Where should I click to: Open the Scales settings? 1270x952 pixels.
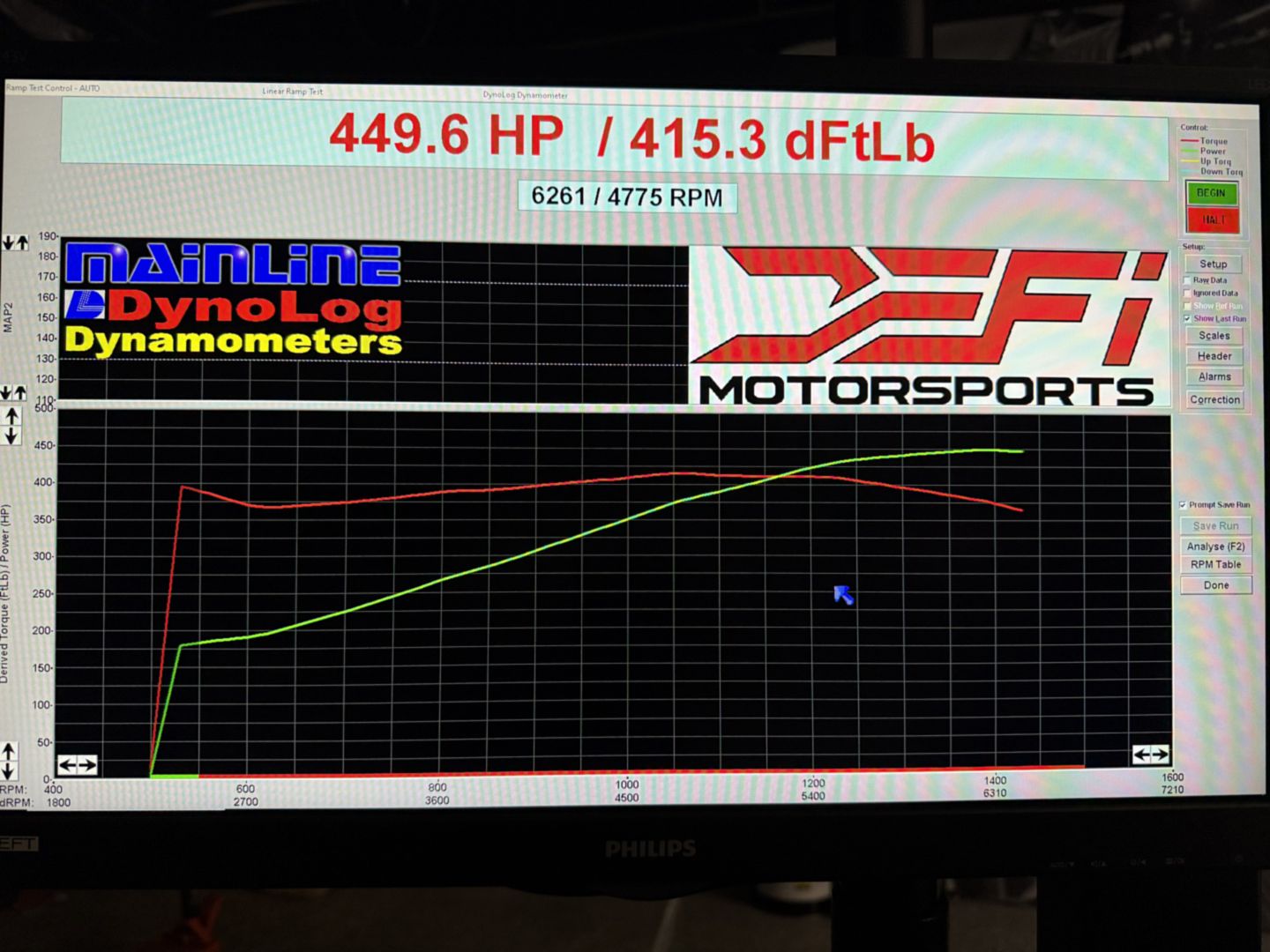tap(1214, 336)
